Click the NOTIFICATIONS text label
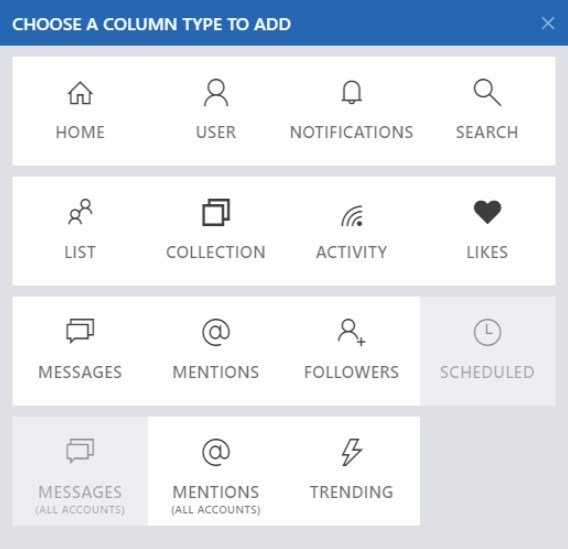The image size is (568, 549). 351,132
